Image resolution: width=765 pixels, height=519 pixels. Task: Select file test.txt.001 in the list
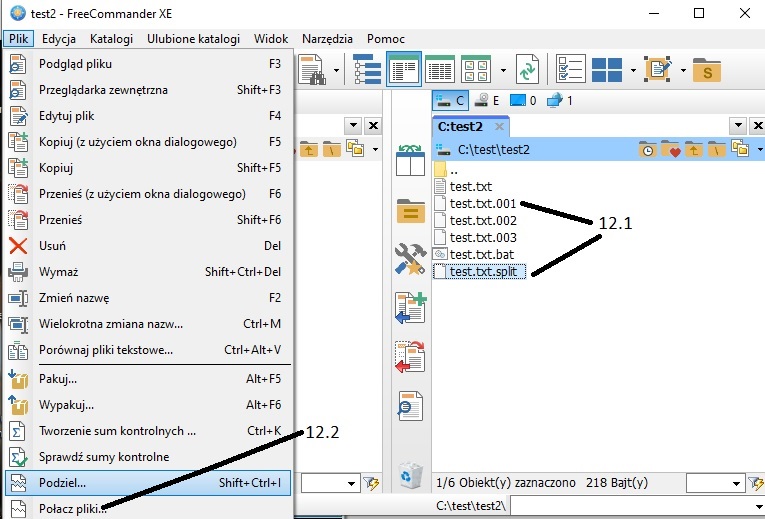click(x=476, y=203)
